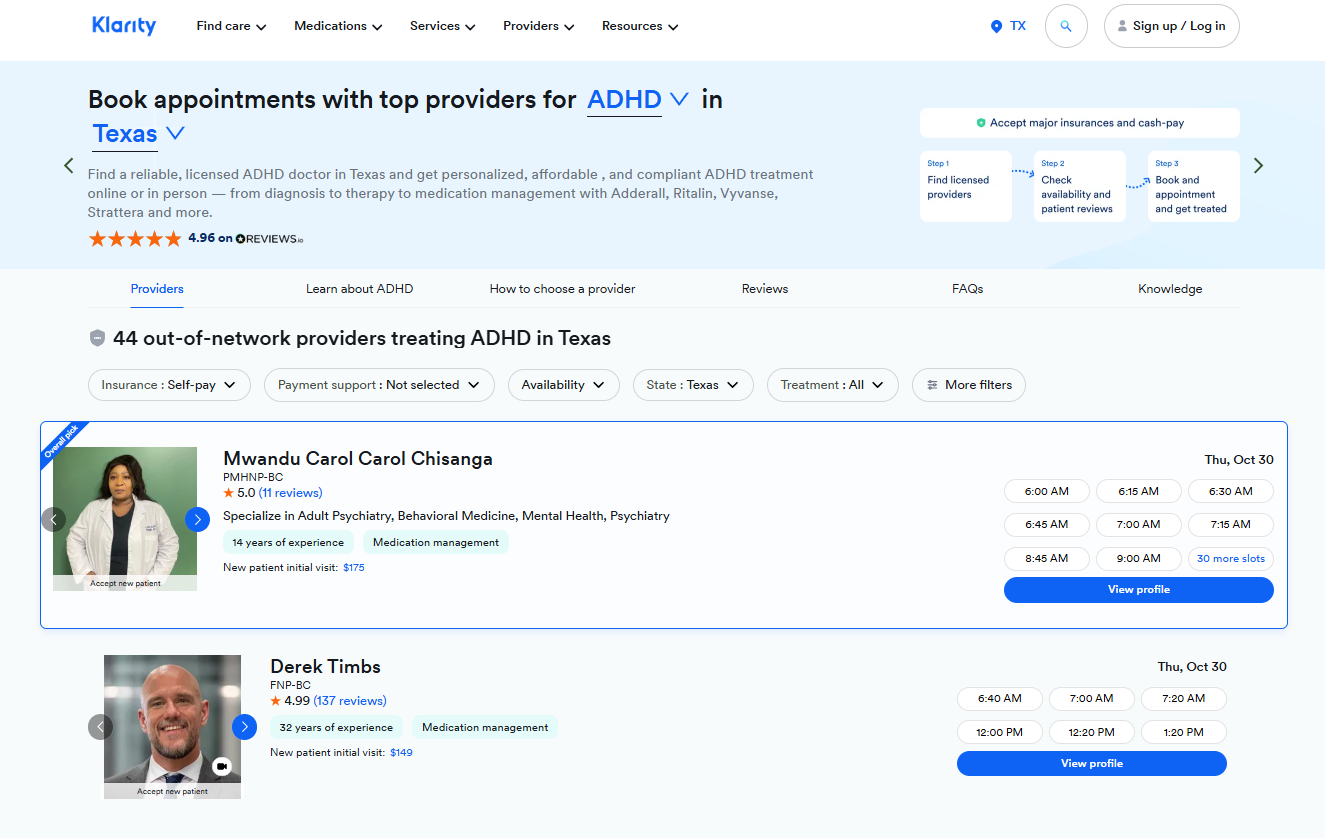The width and height of the screenshot is (1325, 838).
Task: Show previous photo of Mwandu Chisanga
Action: tap(54, 519)
